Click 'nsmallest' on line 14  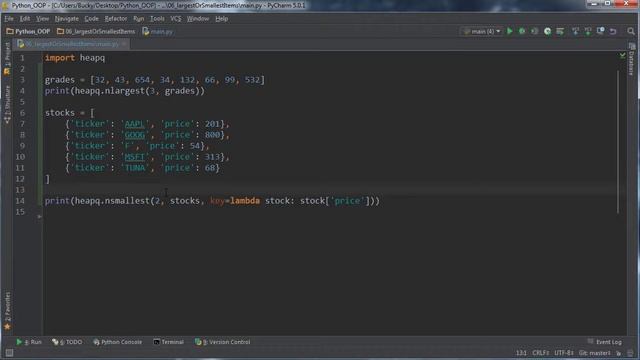127,201
